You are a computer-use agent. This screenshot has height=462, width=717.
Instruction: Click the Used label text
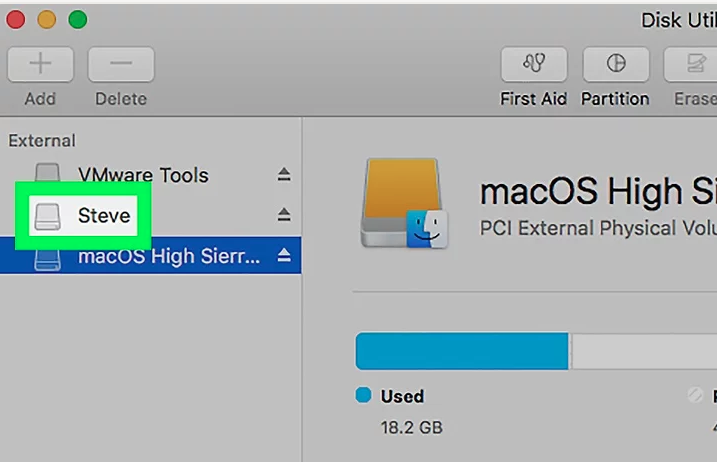click(x=402, y=396)
